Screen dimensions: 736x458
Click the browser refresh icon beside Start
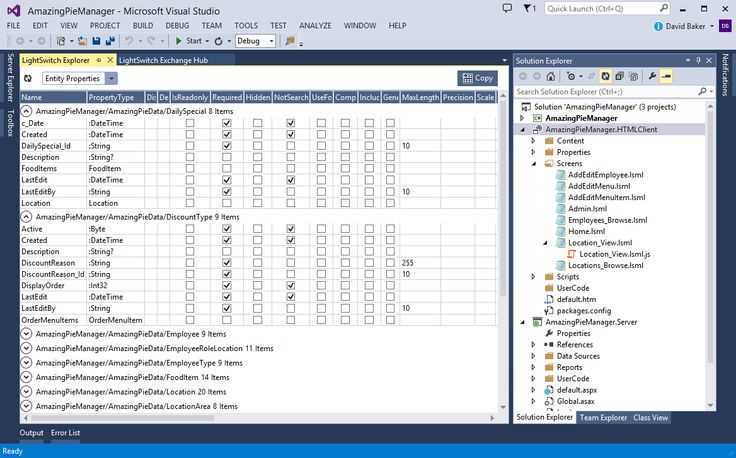click(x=218, y=41)
